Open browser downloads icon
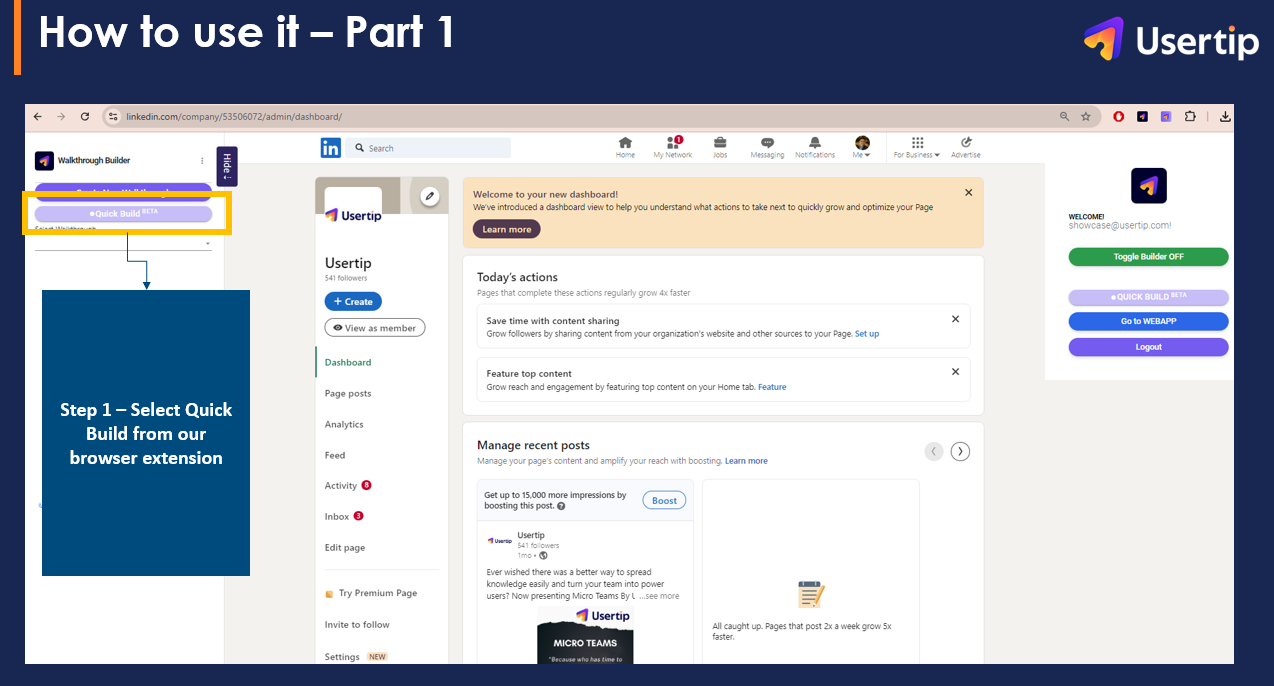Viewport: 1274px width, 686px height. tap(1225, 117)
